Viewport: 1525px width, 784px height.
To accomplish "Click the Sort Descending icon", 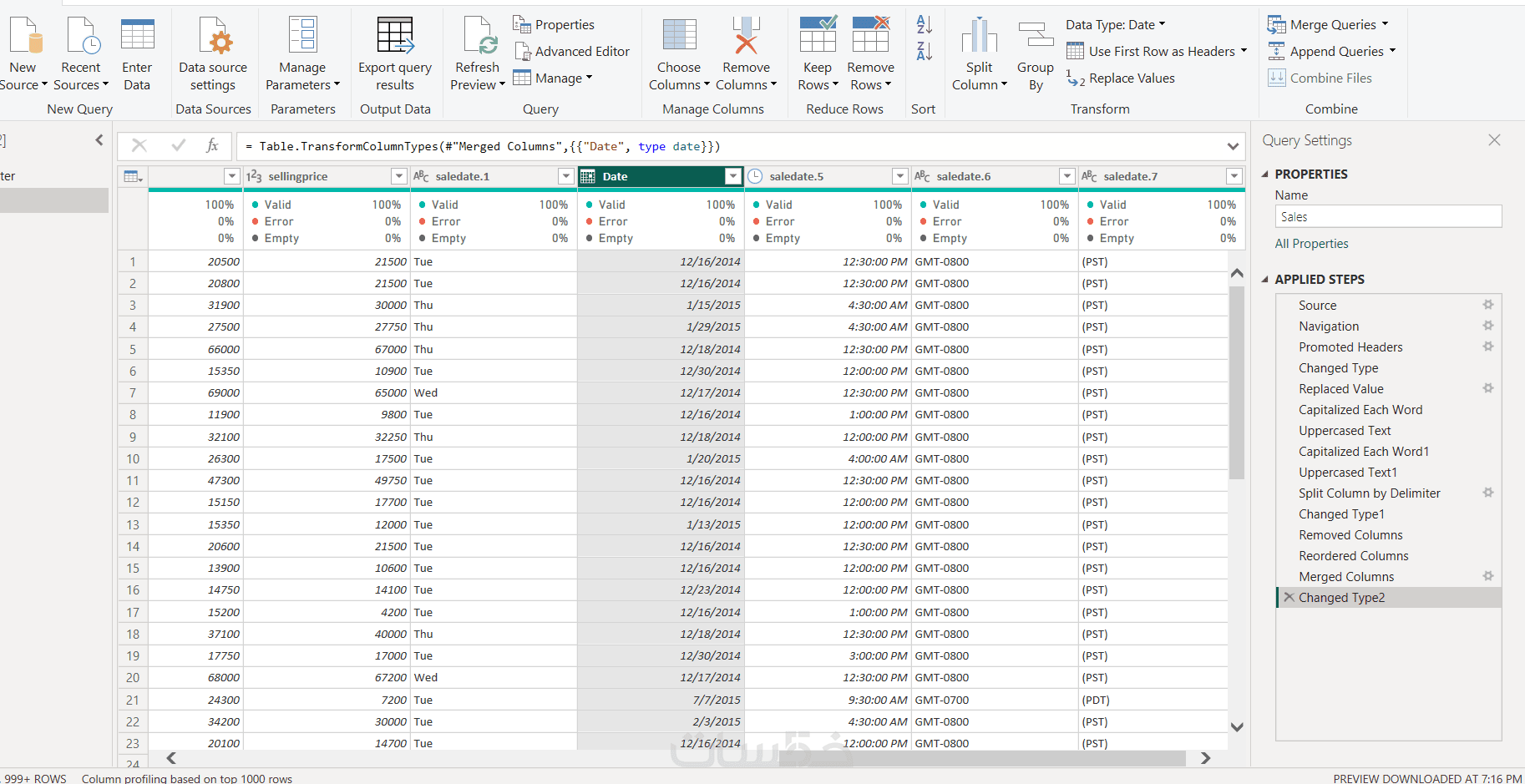I will pos(924,52).
